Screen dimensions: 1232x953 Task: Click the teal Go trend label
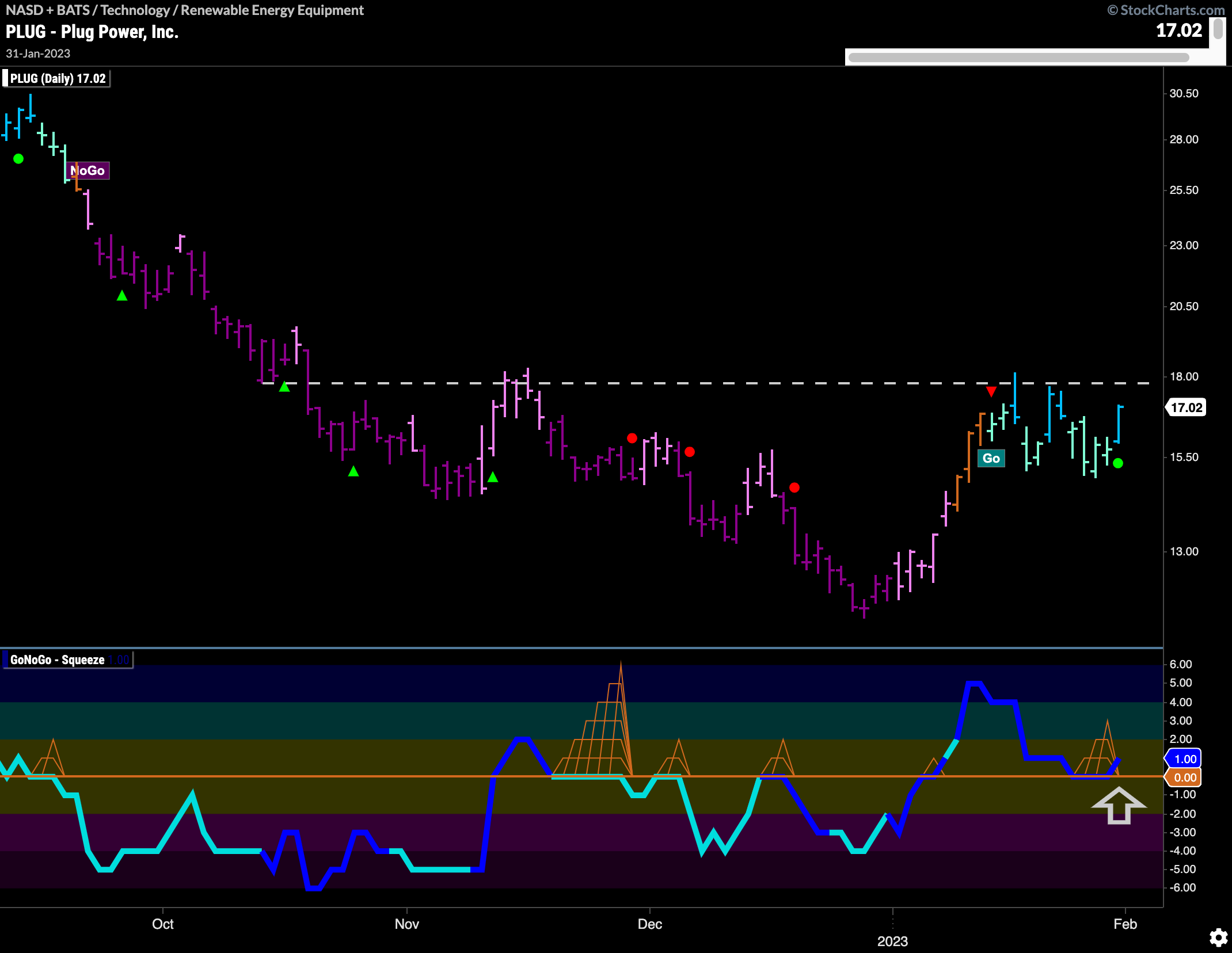click(991, 458)
